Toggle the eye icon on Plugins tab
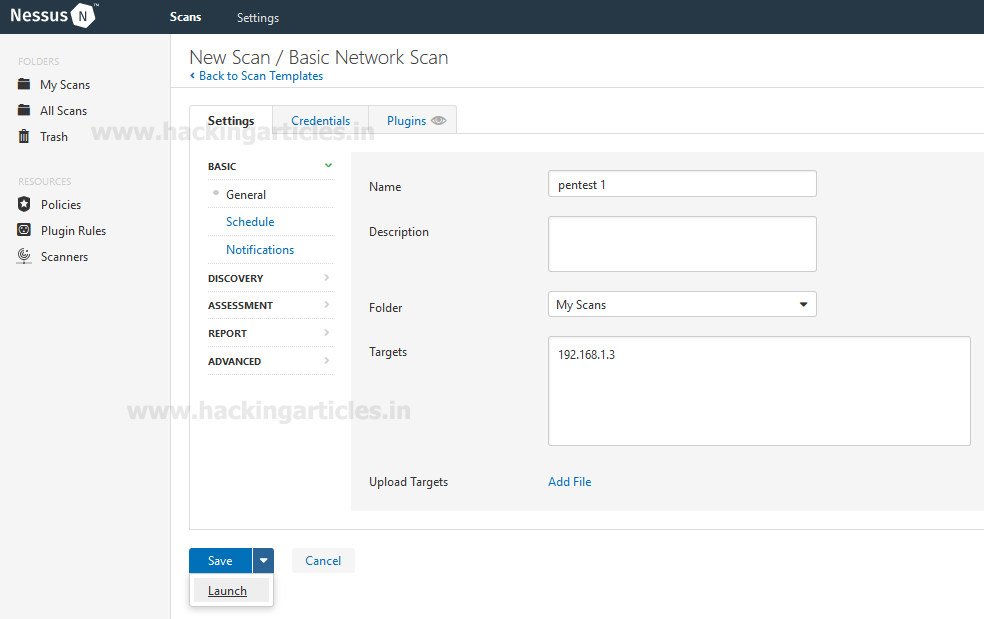984x619 pixels. (x=438, y=121)
